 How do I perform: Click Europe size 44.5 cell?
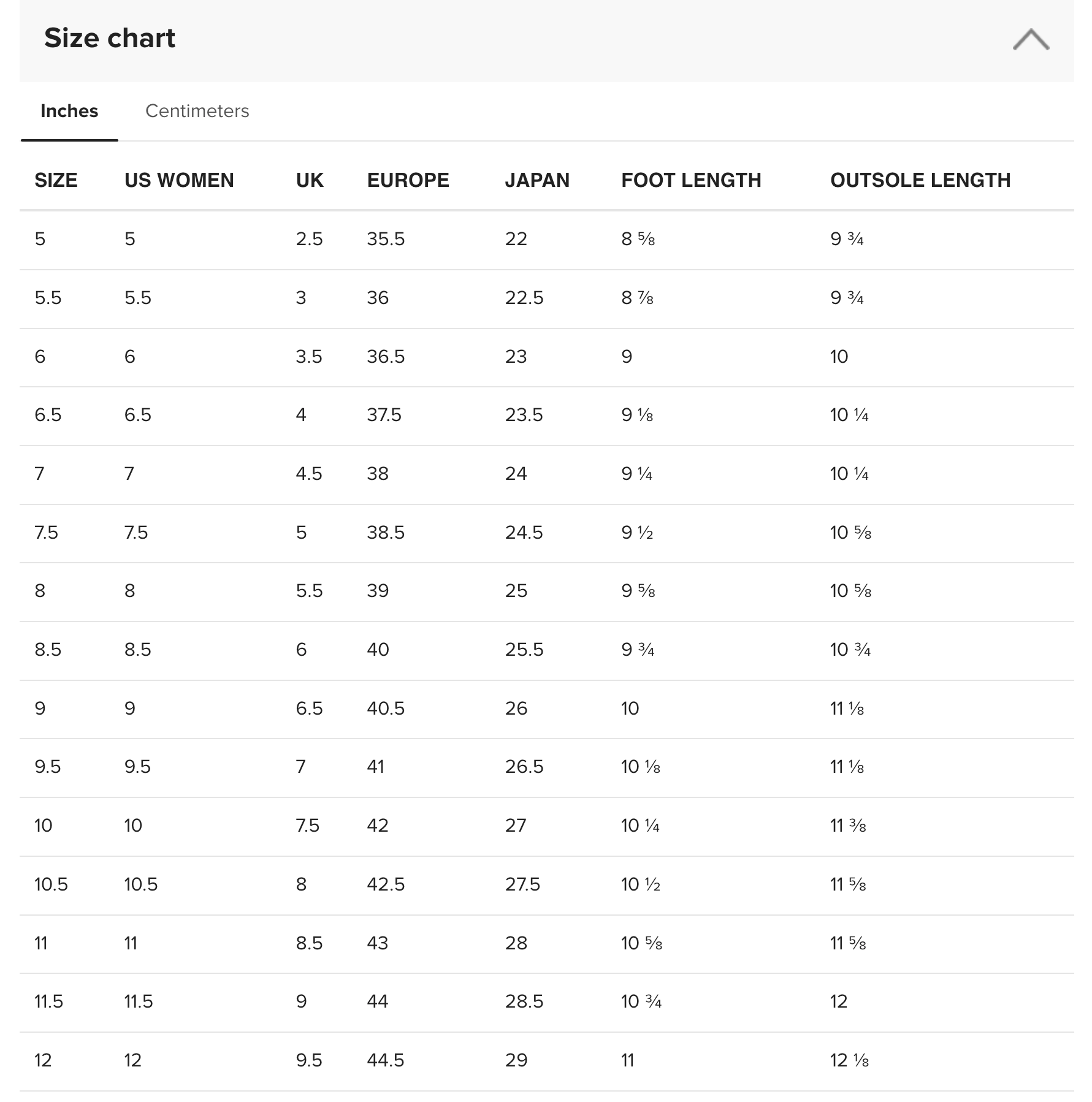click(x=386, y=1060)
